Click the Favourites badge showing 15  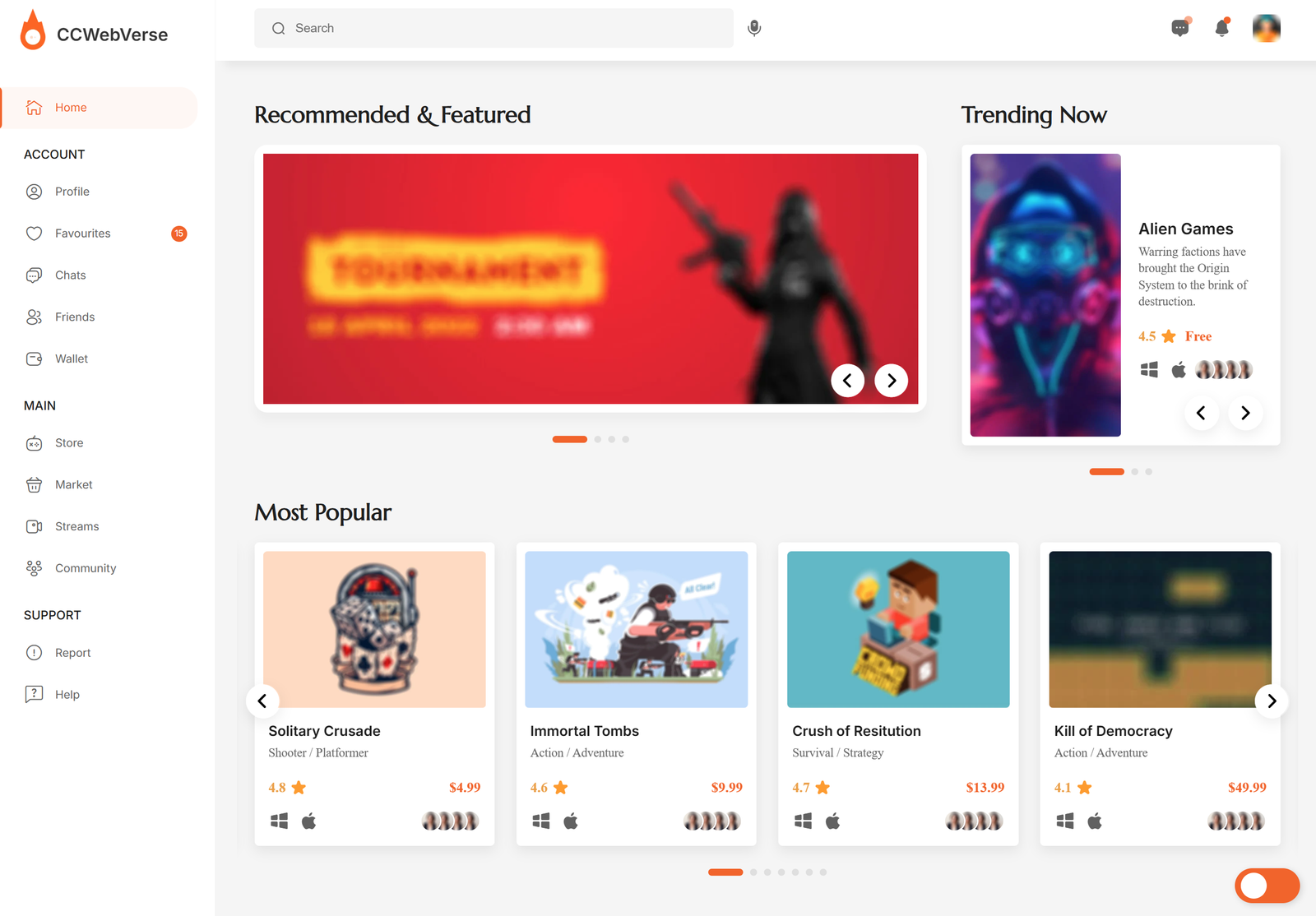tap(179, 234)
